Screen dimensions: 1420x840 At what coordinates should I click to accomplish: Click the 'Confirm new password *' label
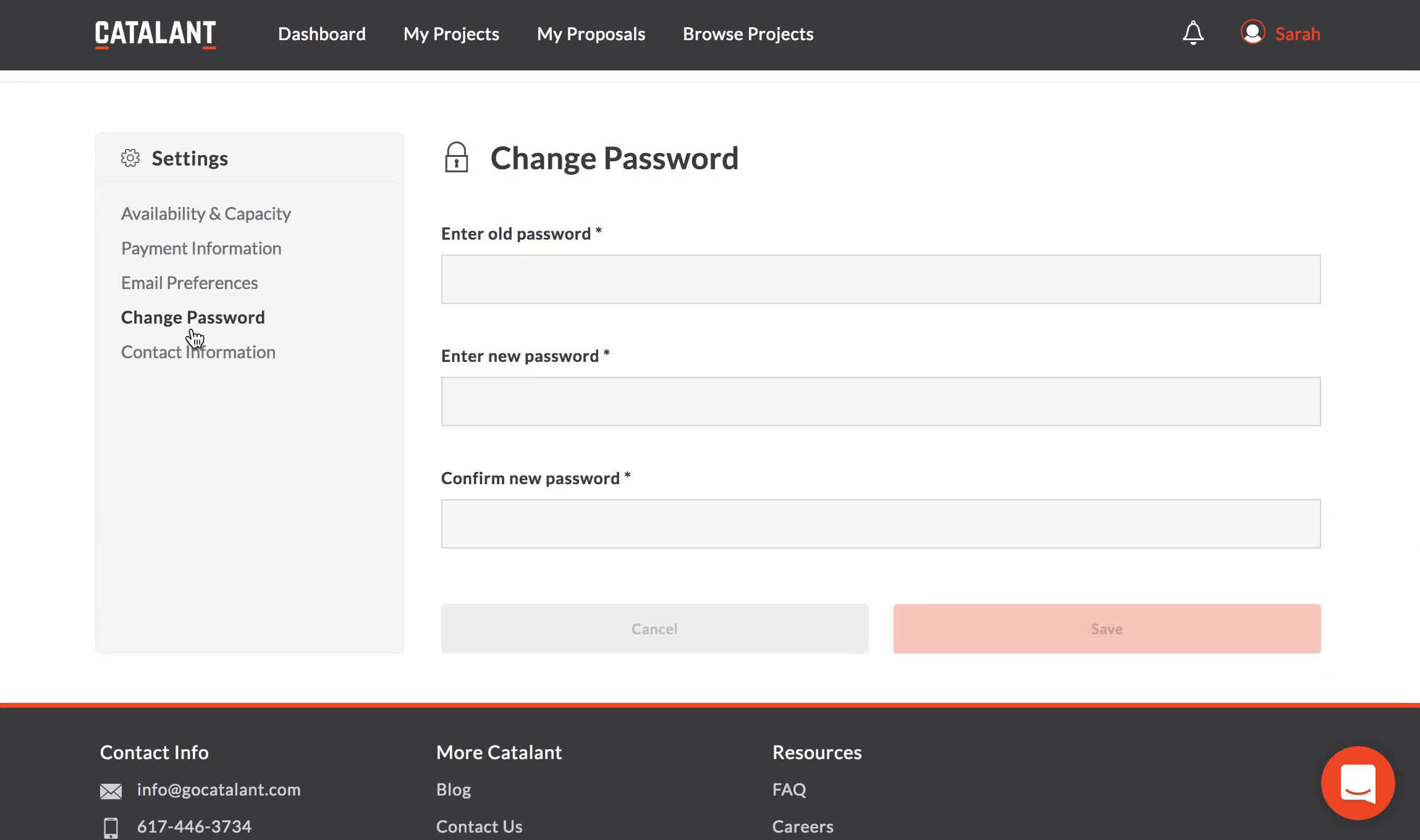536,479
